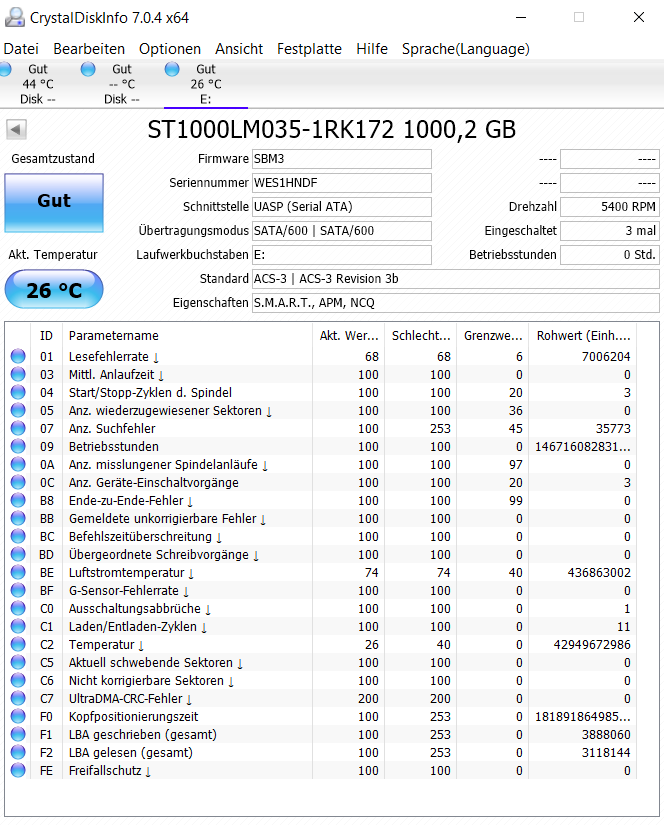Click the blue Gut health status button
Image resolution: width=664 pixels, height=825 pixels.
pos(54,203)
